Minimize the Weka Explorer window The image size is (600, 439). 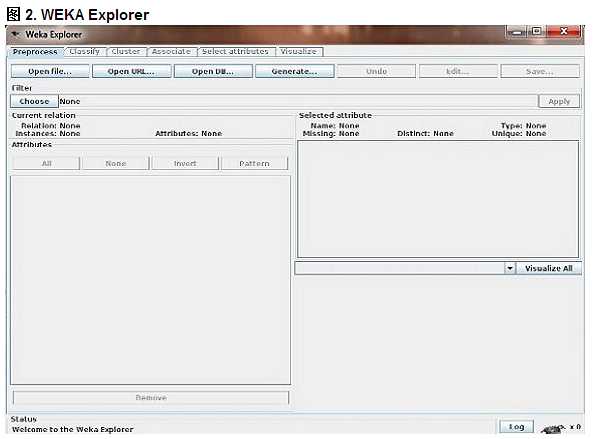(517, 32)
